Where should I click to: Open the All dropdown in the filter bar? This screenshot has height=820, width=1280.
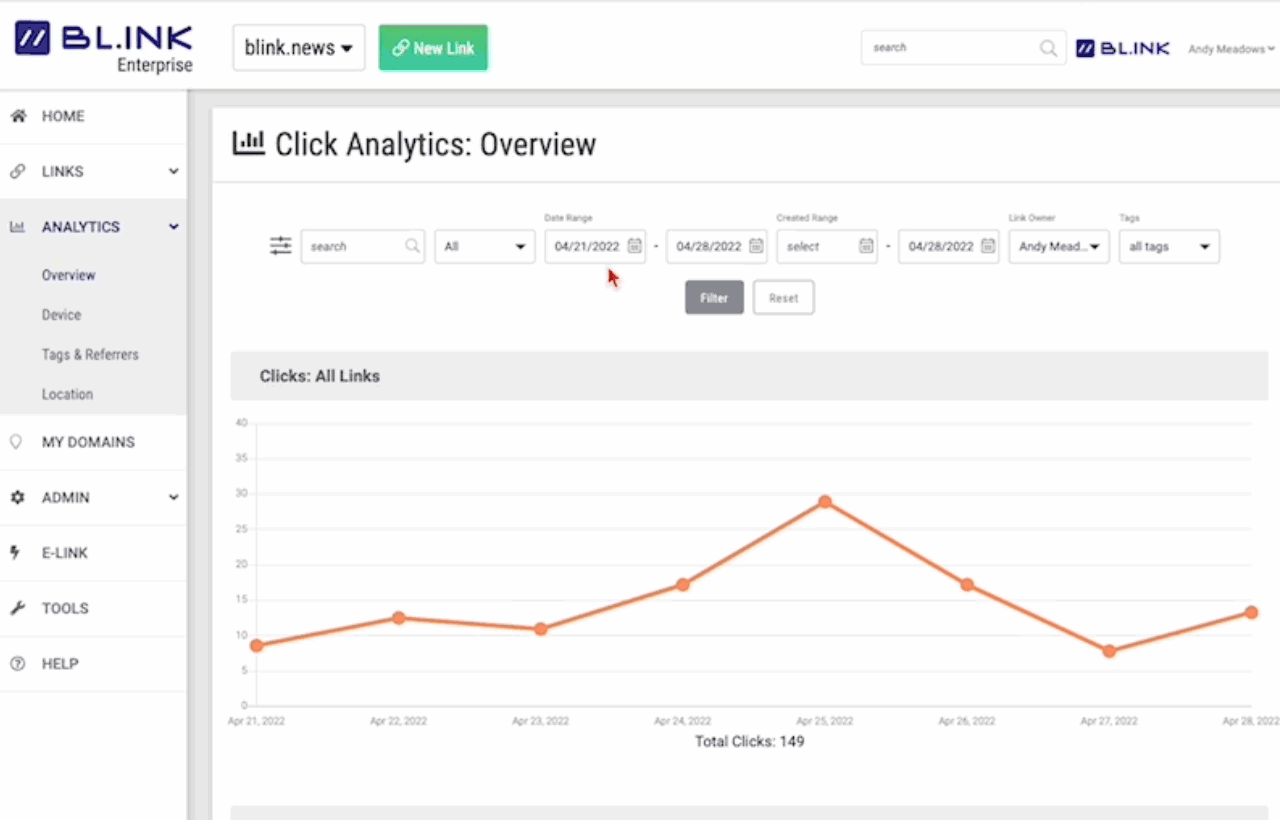[484, 246]
